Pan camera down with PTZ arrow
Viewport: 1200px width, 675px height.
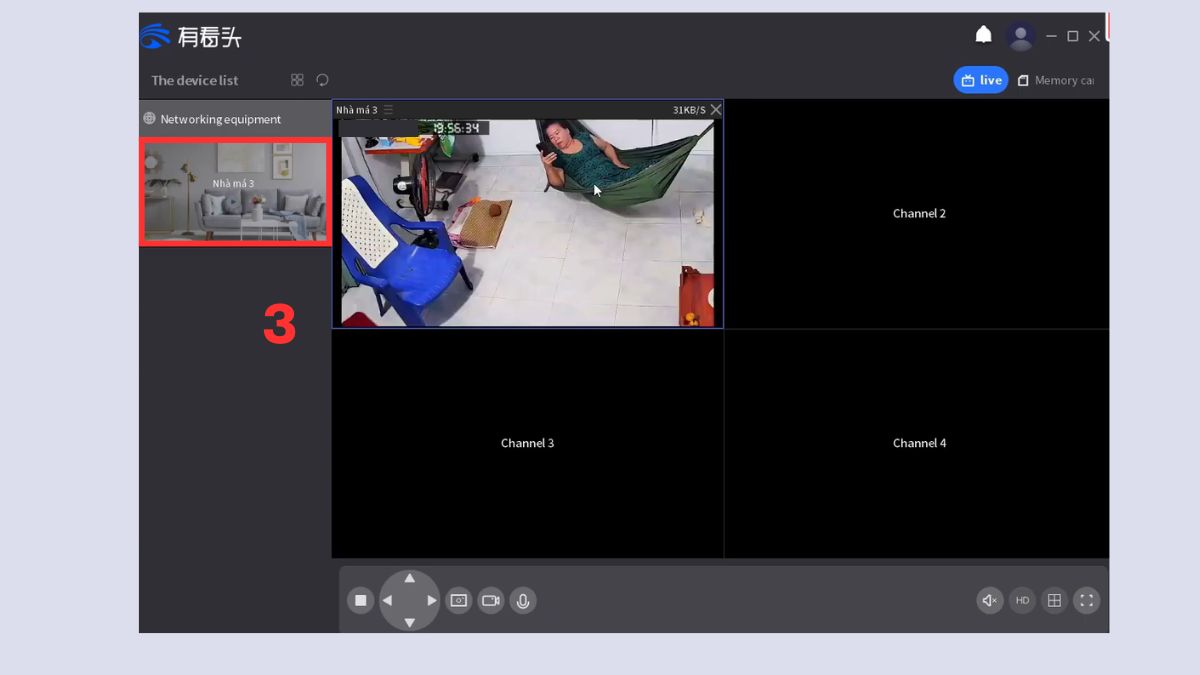[409, 622]
